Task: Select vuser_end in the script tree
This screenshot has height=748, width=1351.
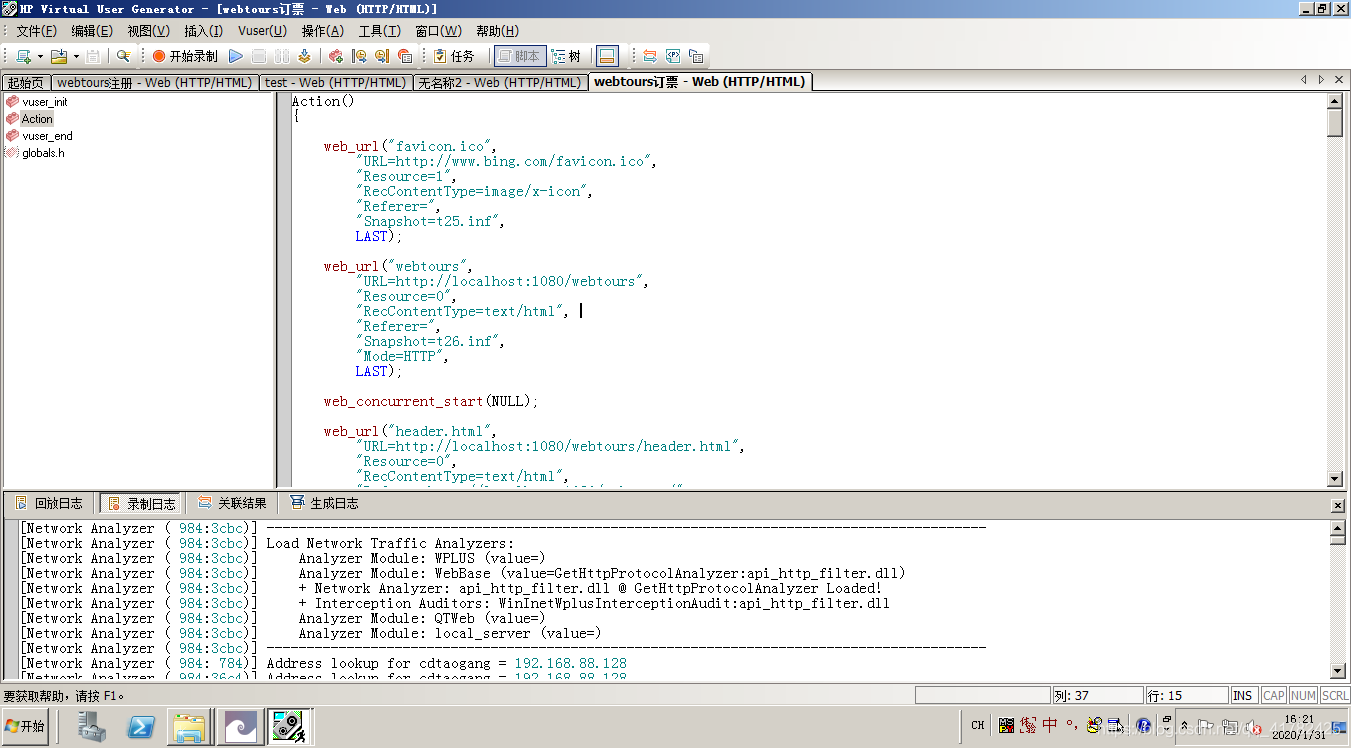Action: [x=47, y=136]
